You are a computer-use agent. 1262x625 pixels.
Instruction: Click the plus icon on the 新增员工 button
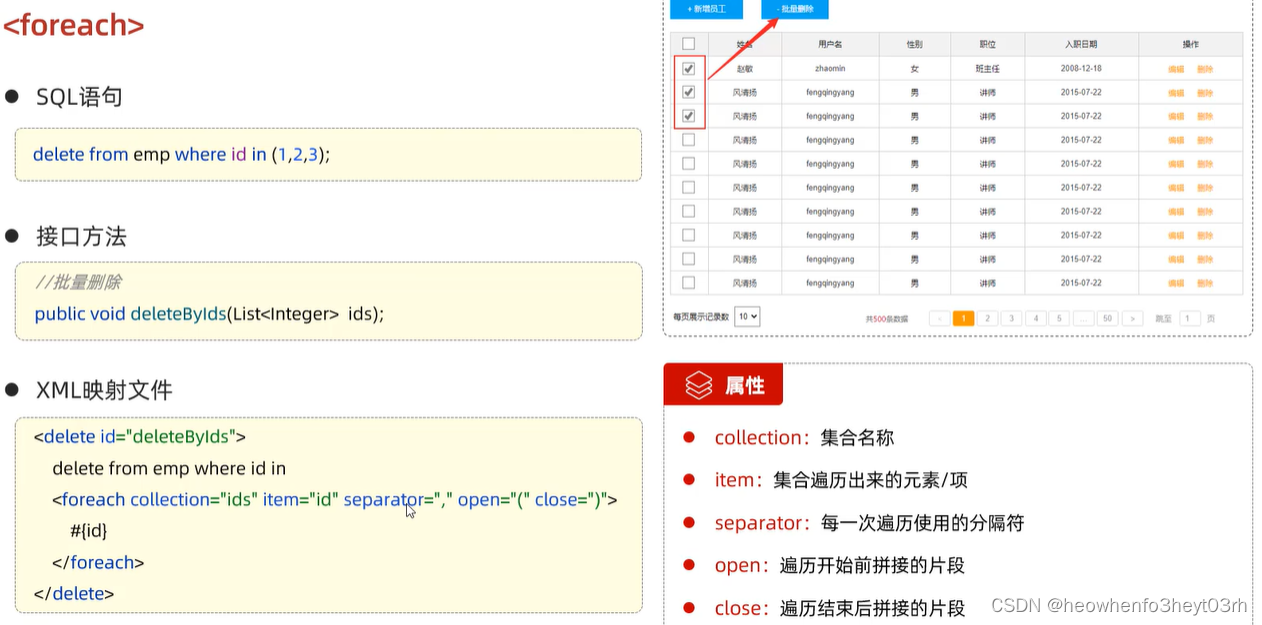point(689,9)
